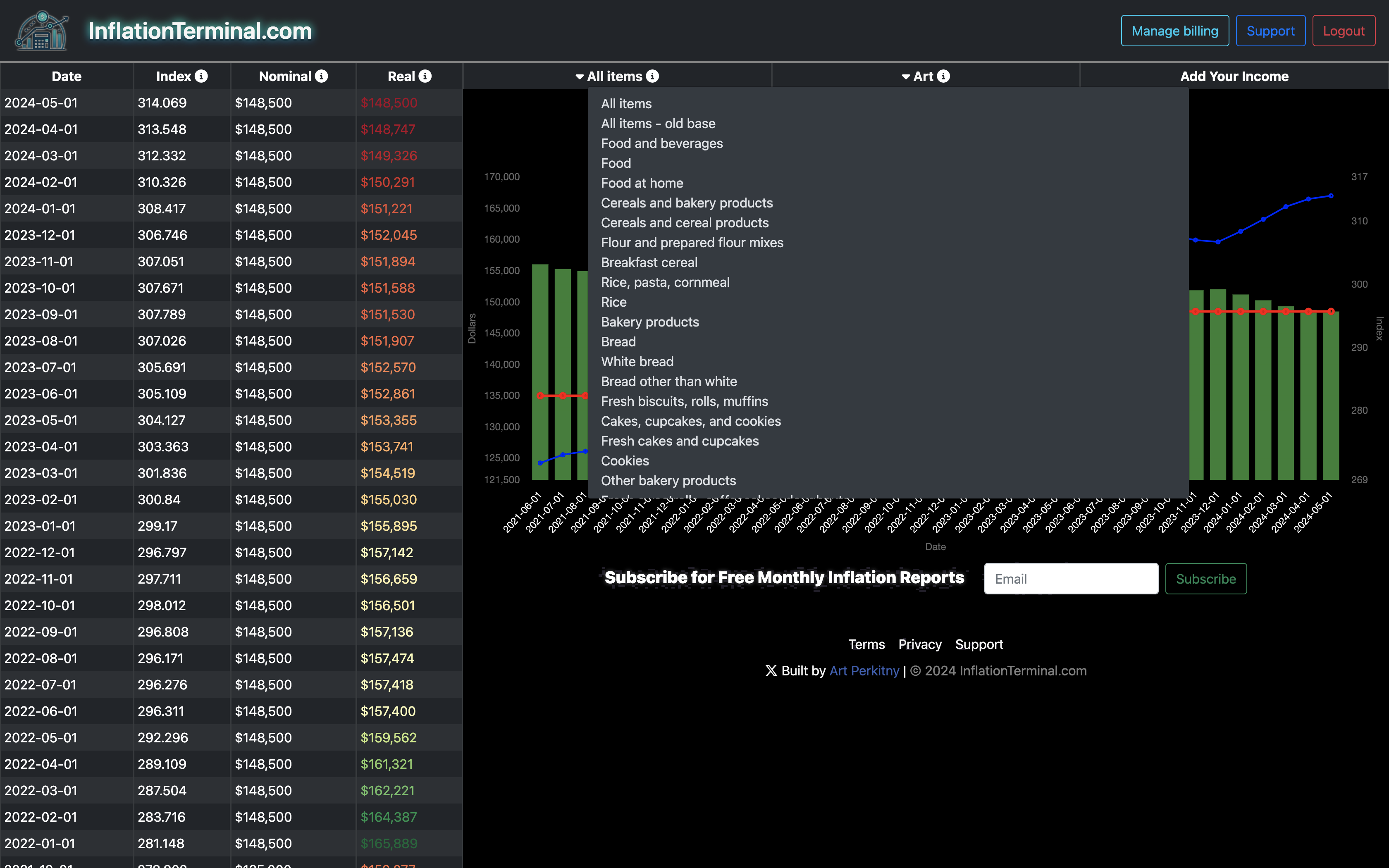Open the Terms link

pyautogui.click(x=867, y=644)
